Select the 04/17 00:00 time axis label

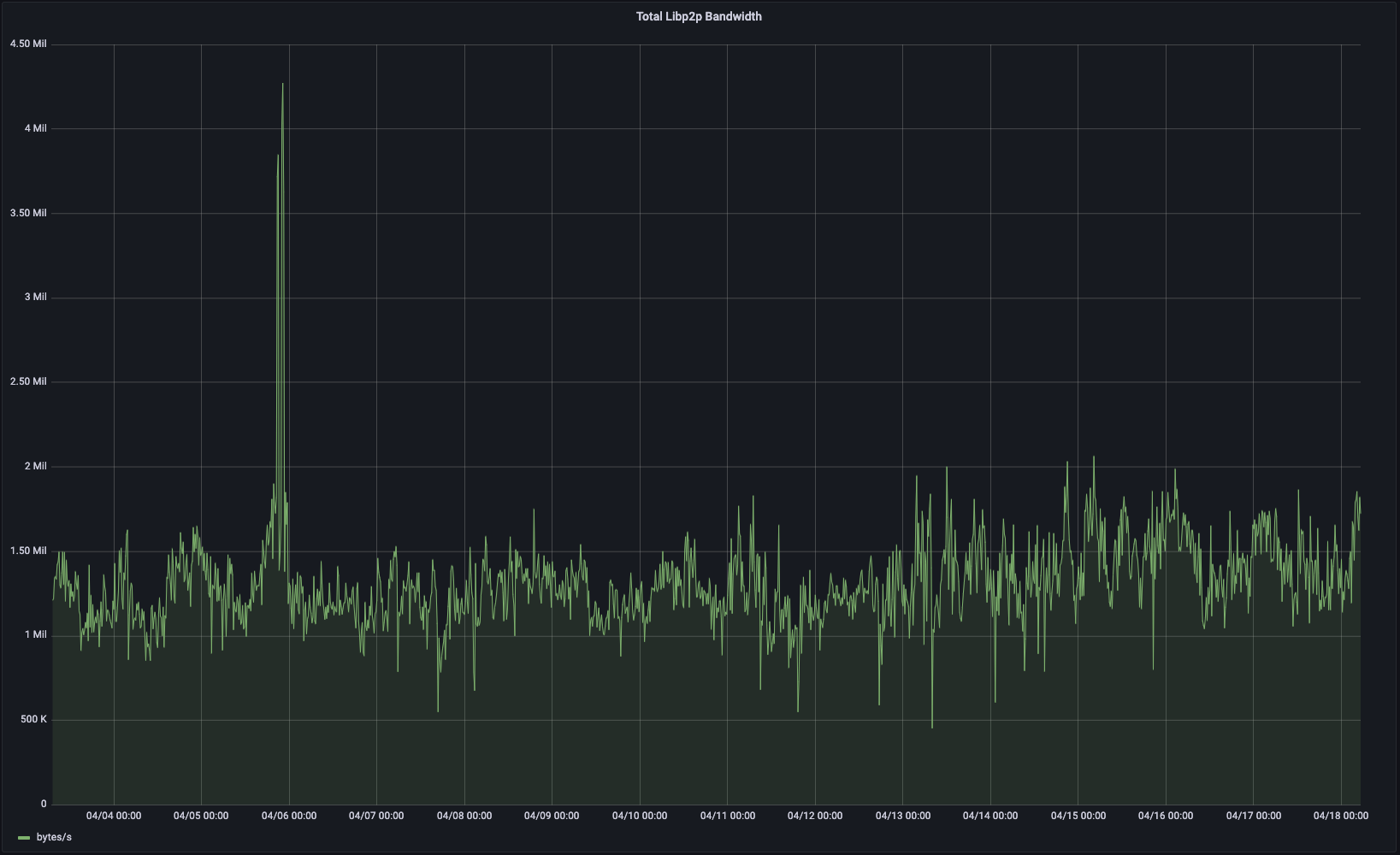[1254, 816]
